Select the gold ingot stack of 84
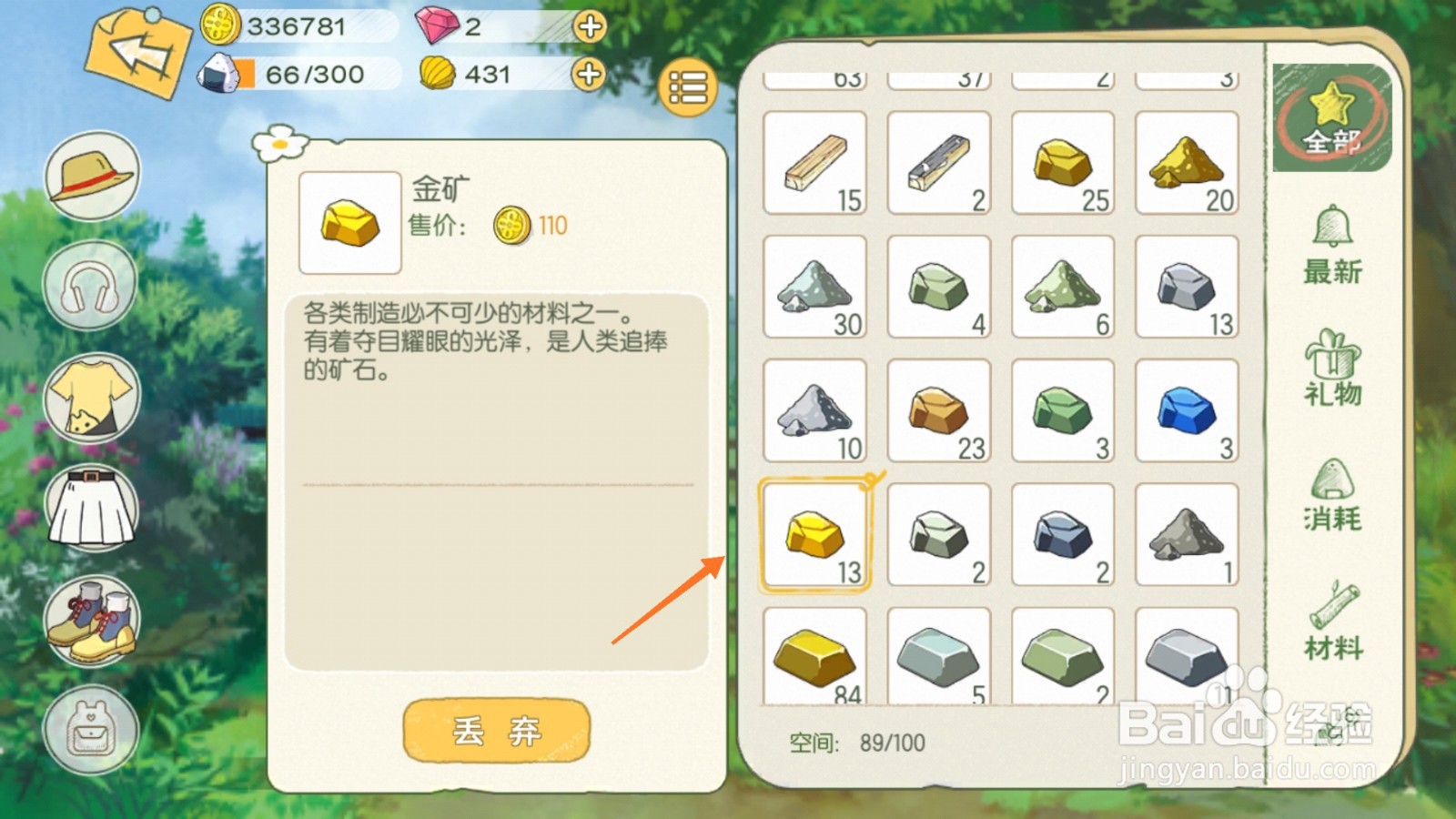 814,657
